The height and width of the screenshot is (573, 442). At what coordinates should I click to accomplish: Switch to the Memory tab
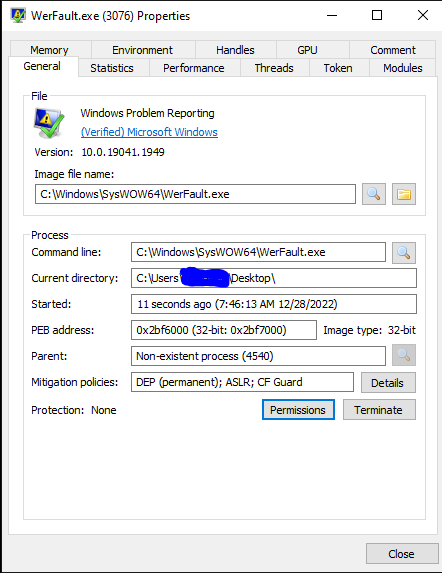49,50
